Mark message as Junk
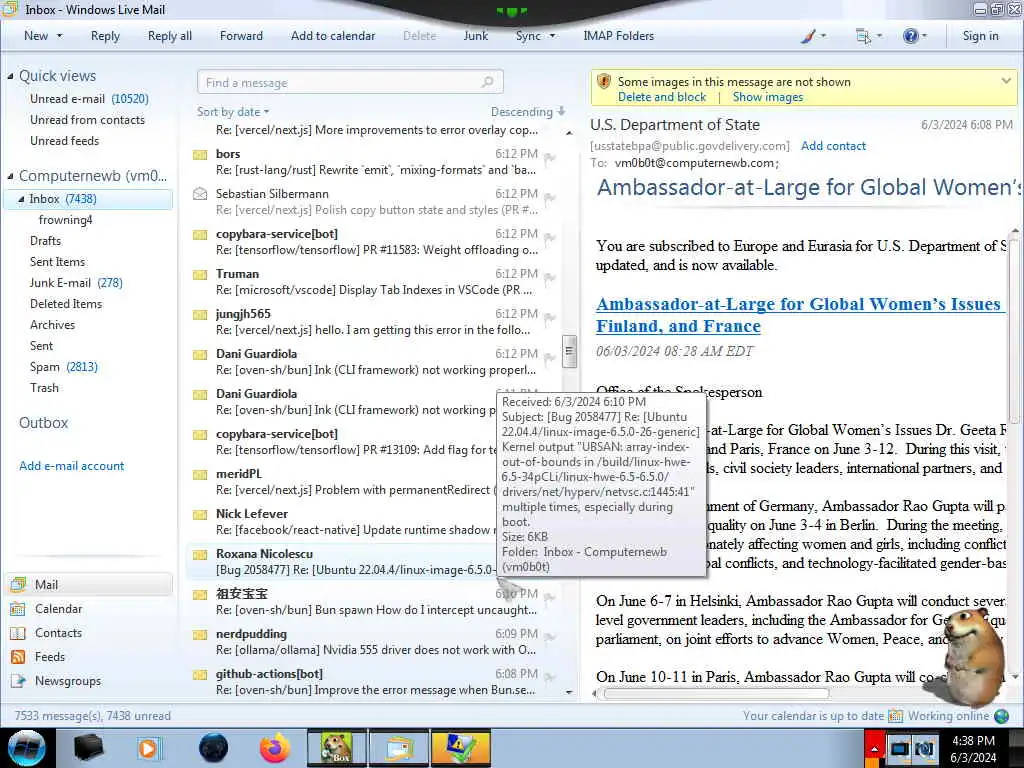The width and height of the screenshot is (1024, 768). coord(476,36)
